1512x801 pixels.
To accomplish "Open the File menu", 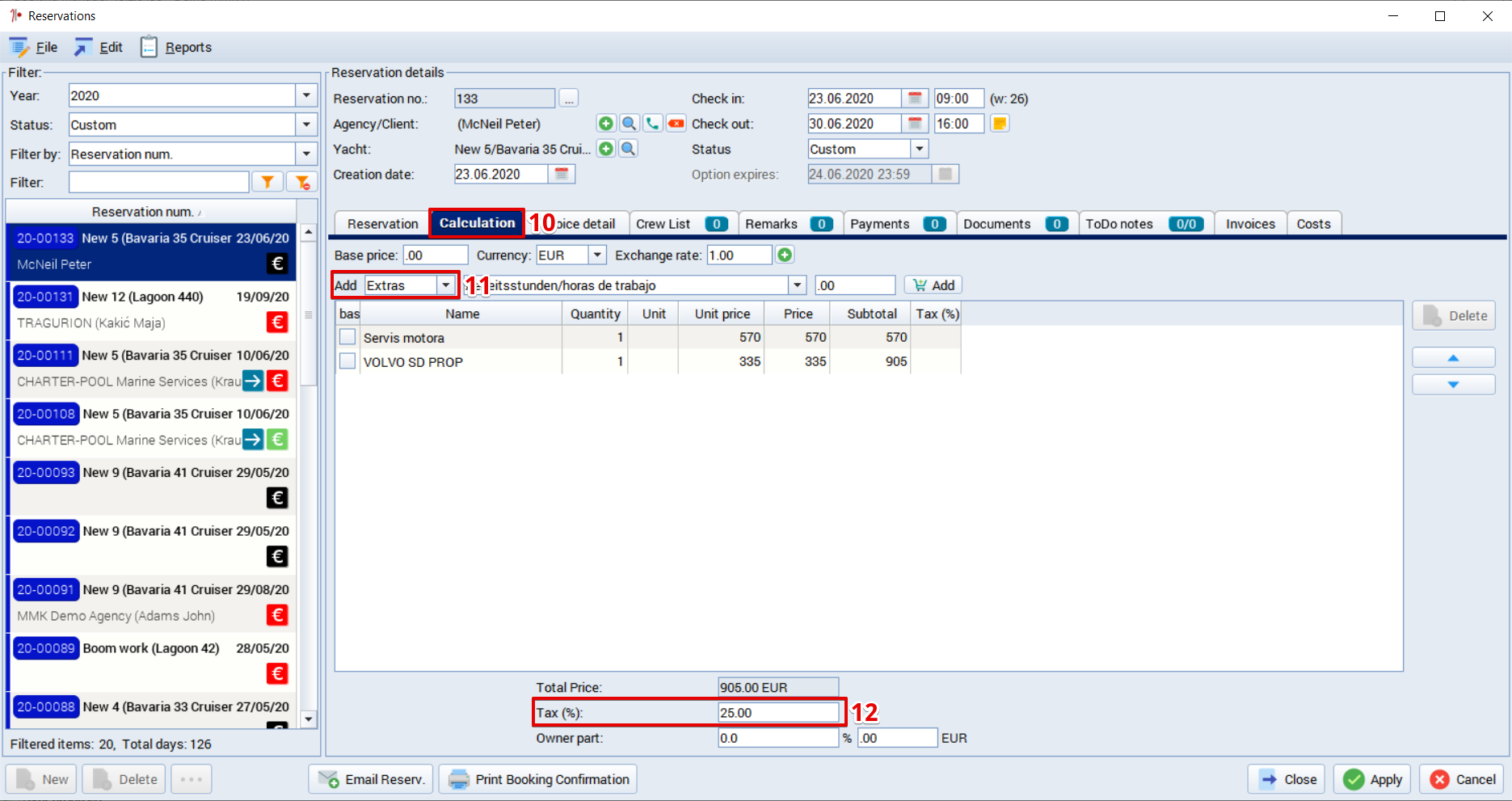I will 34,47.
